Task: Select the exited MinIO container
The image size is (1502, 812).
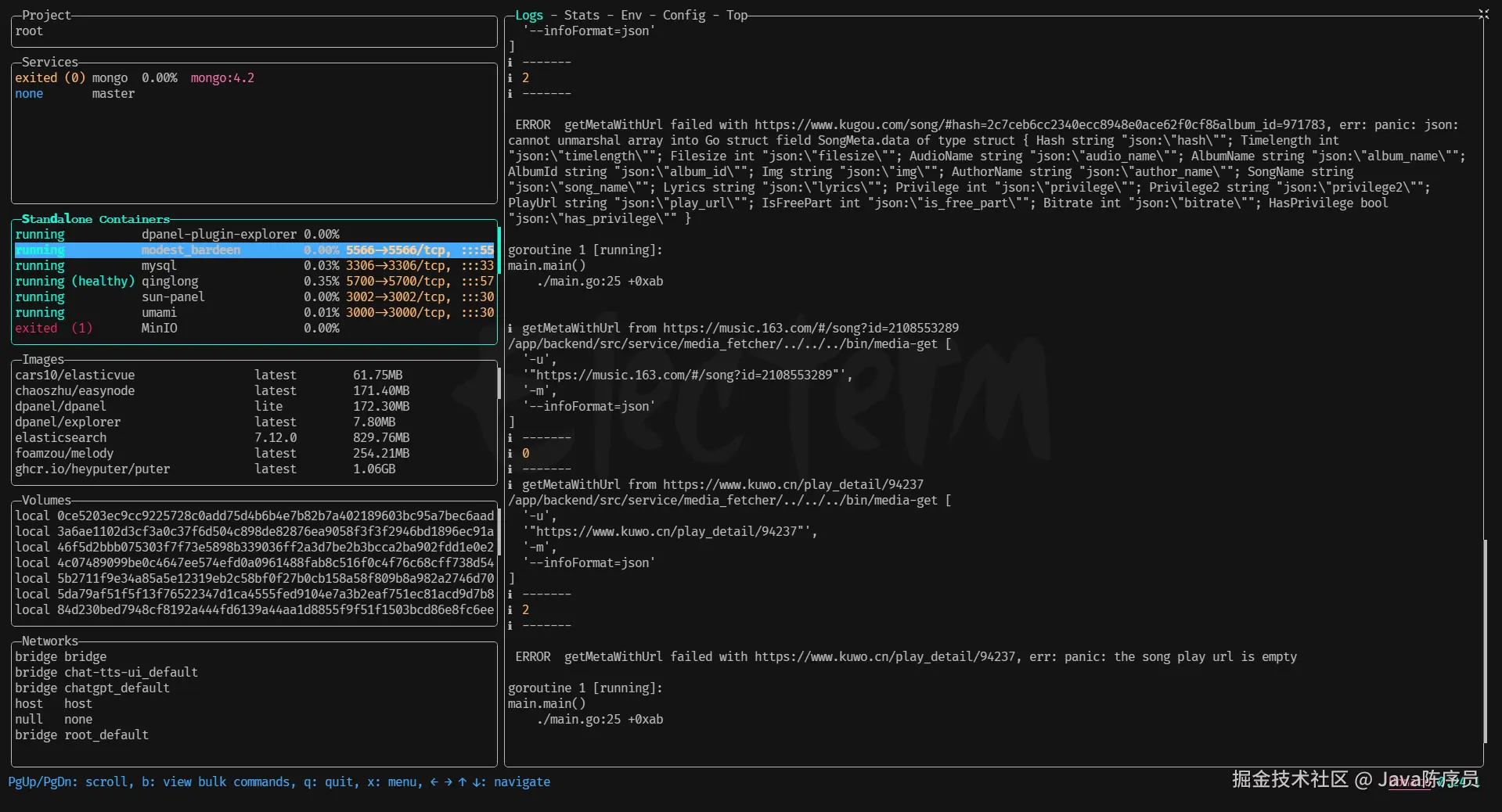Action: [x=254, y=329]
